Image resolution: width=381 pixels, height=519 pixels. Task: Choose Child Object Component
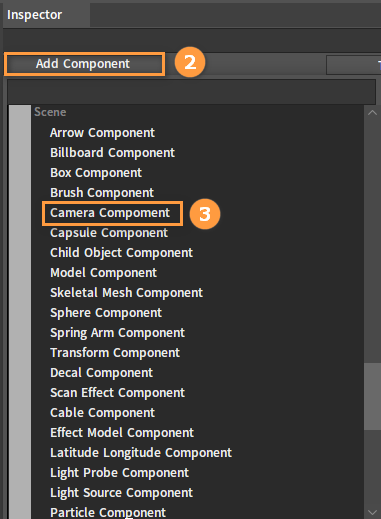pyautogui.click(x=121, y=253)
